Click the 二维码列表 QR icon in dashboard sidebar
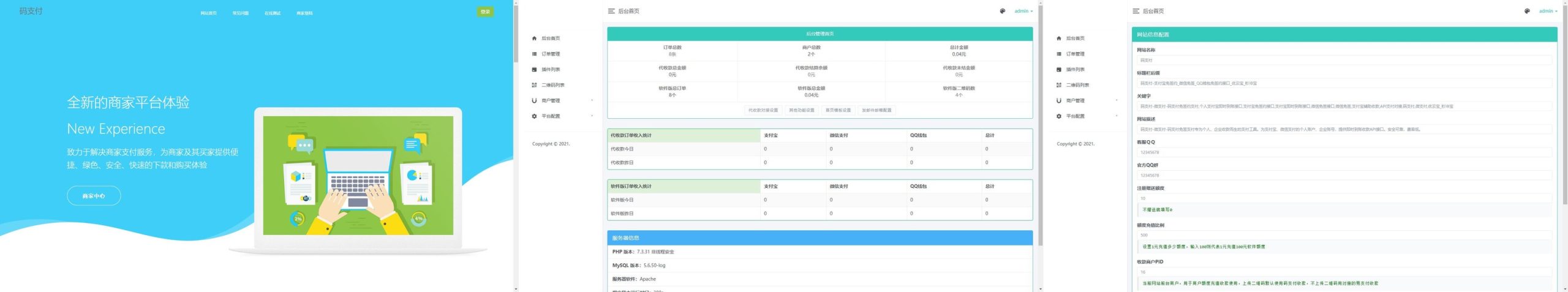1568x292 pixels. 534,85
